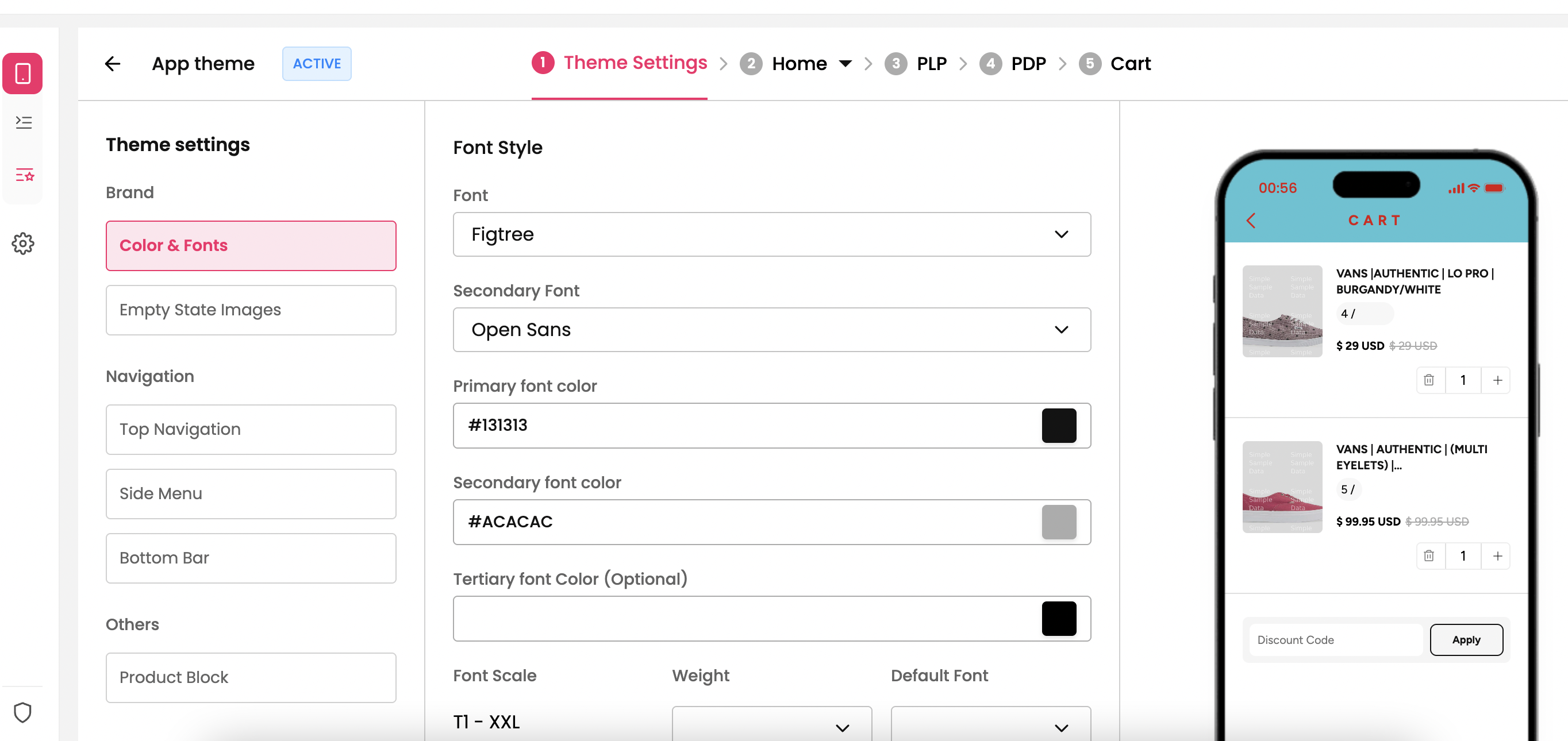
Task: Open the settings gear in sidebar
Action: pos(23,244)
